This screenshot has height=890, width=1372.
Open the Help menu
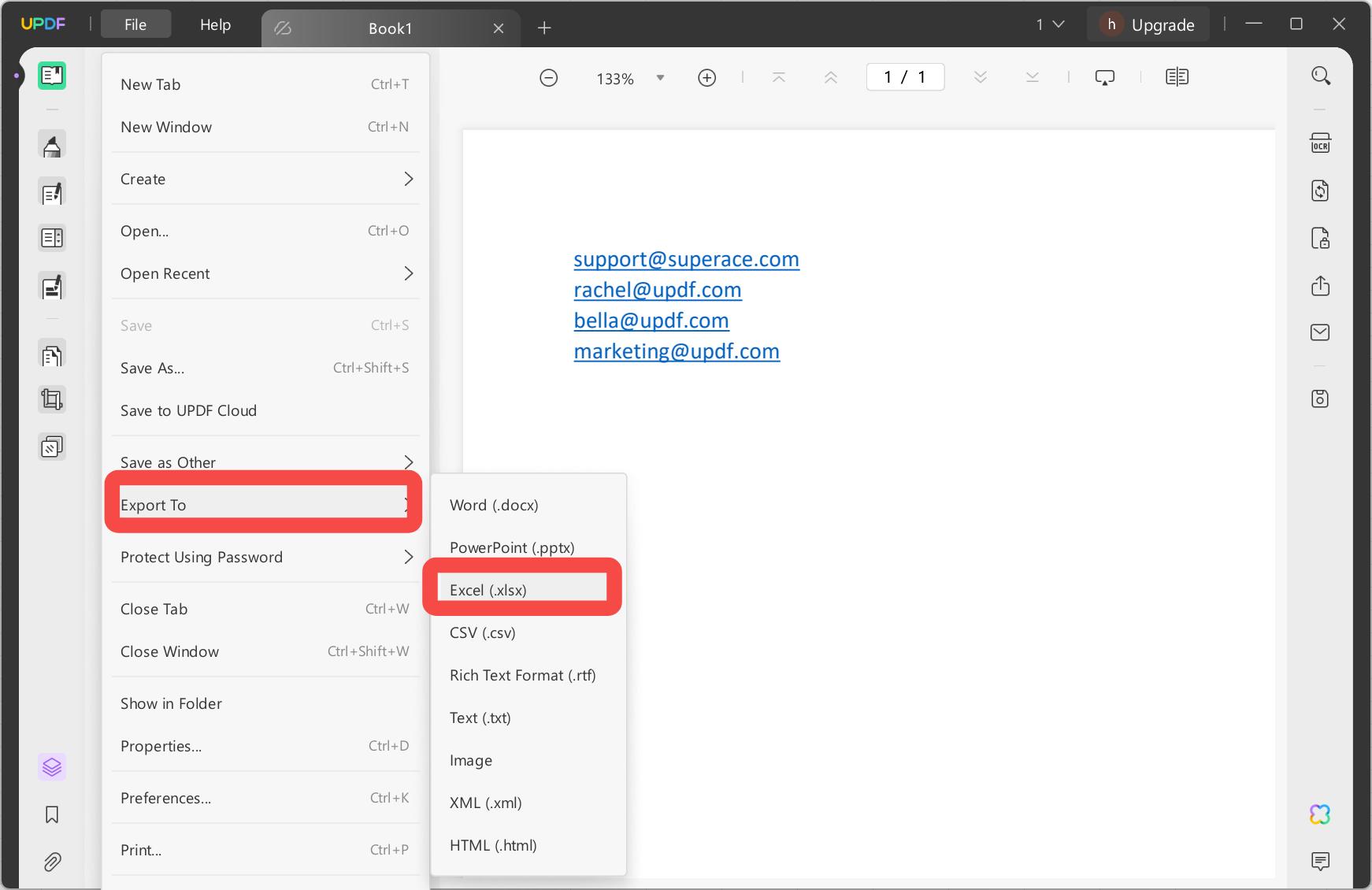214,24
